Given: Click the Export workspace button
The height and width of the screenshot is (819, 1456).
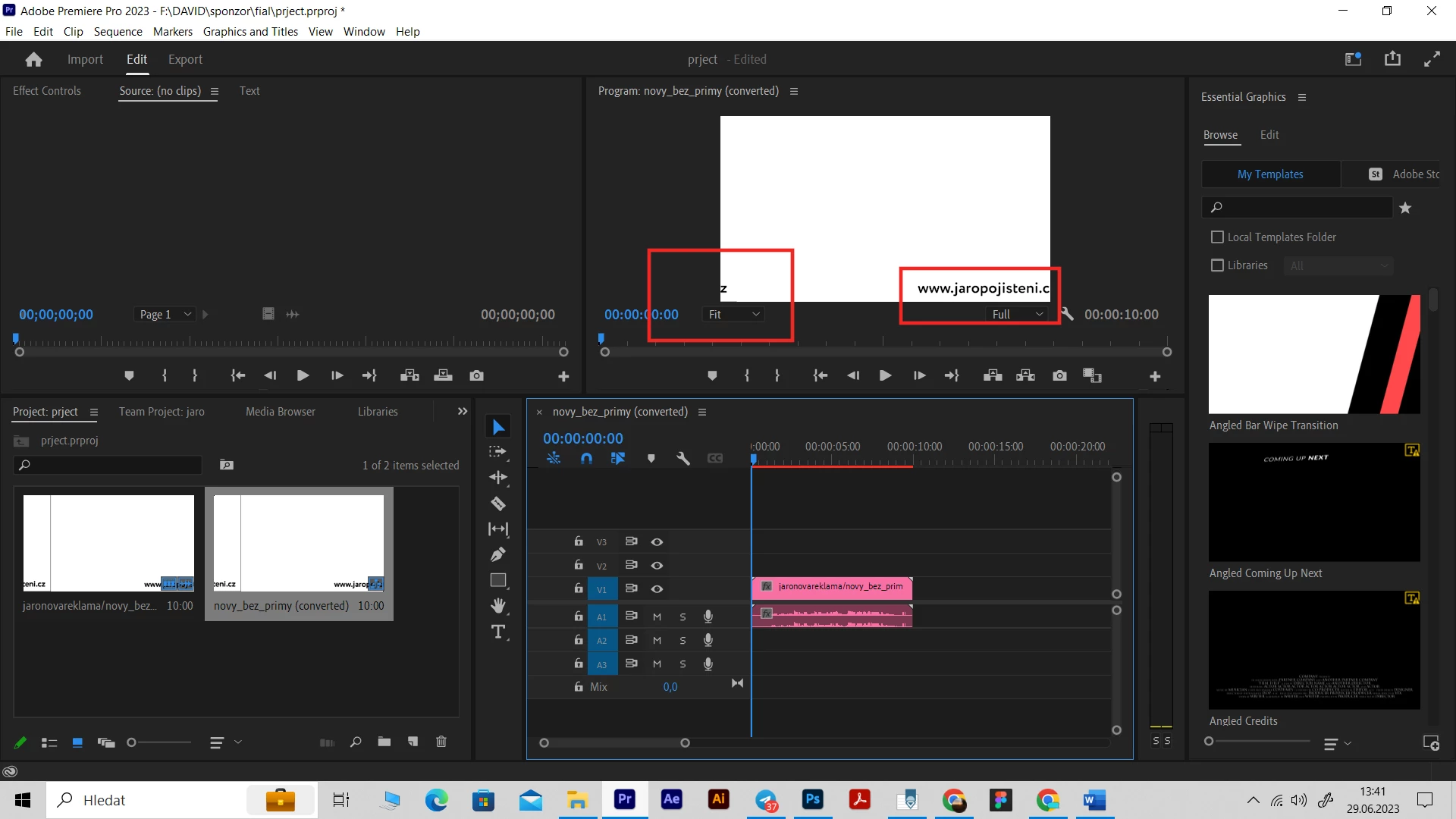Looking at the screenshot, I should click(x=185, y=59).
